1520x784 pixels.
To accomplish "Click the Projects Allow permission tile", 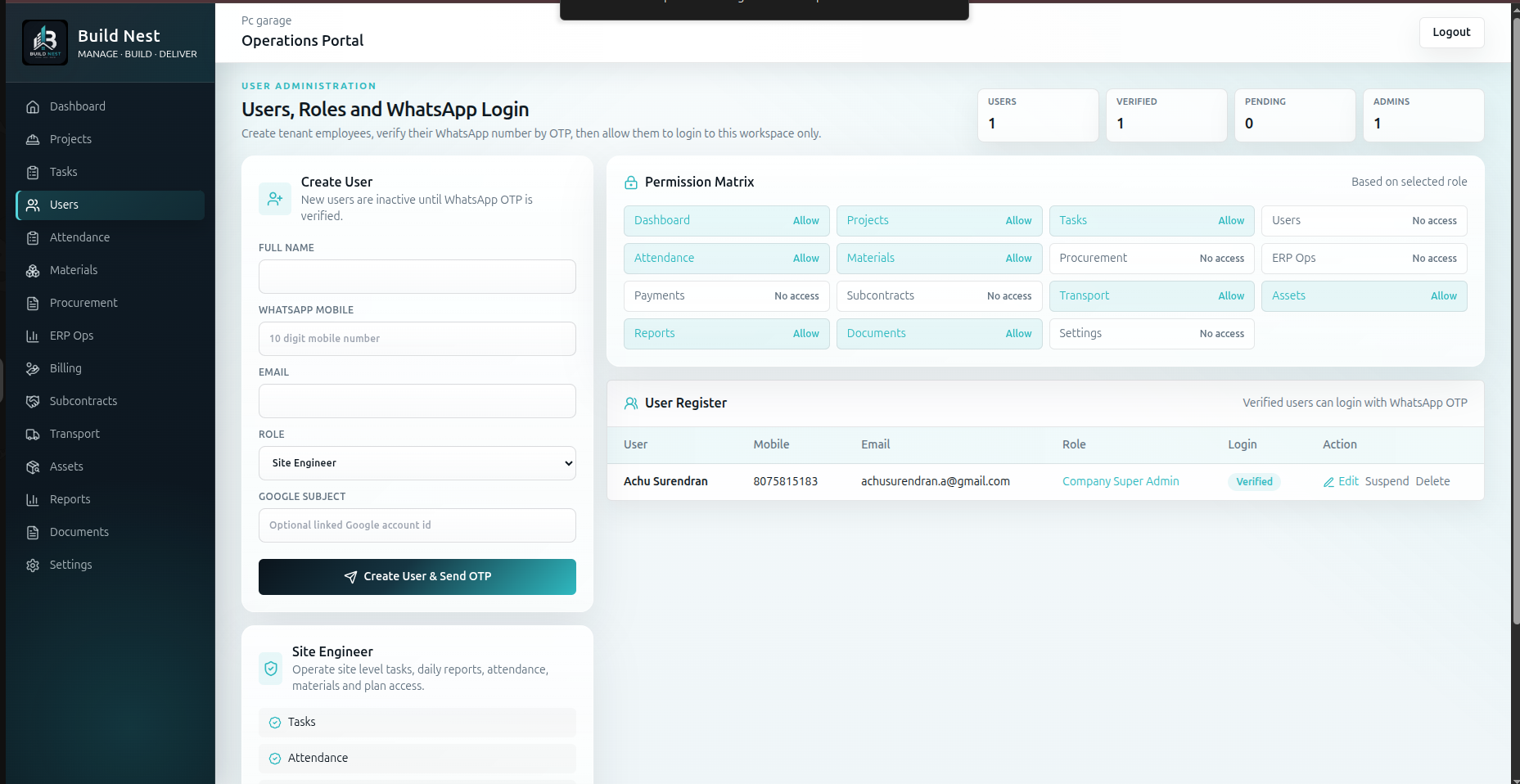I will click(x=939, y=221).
